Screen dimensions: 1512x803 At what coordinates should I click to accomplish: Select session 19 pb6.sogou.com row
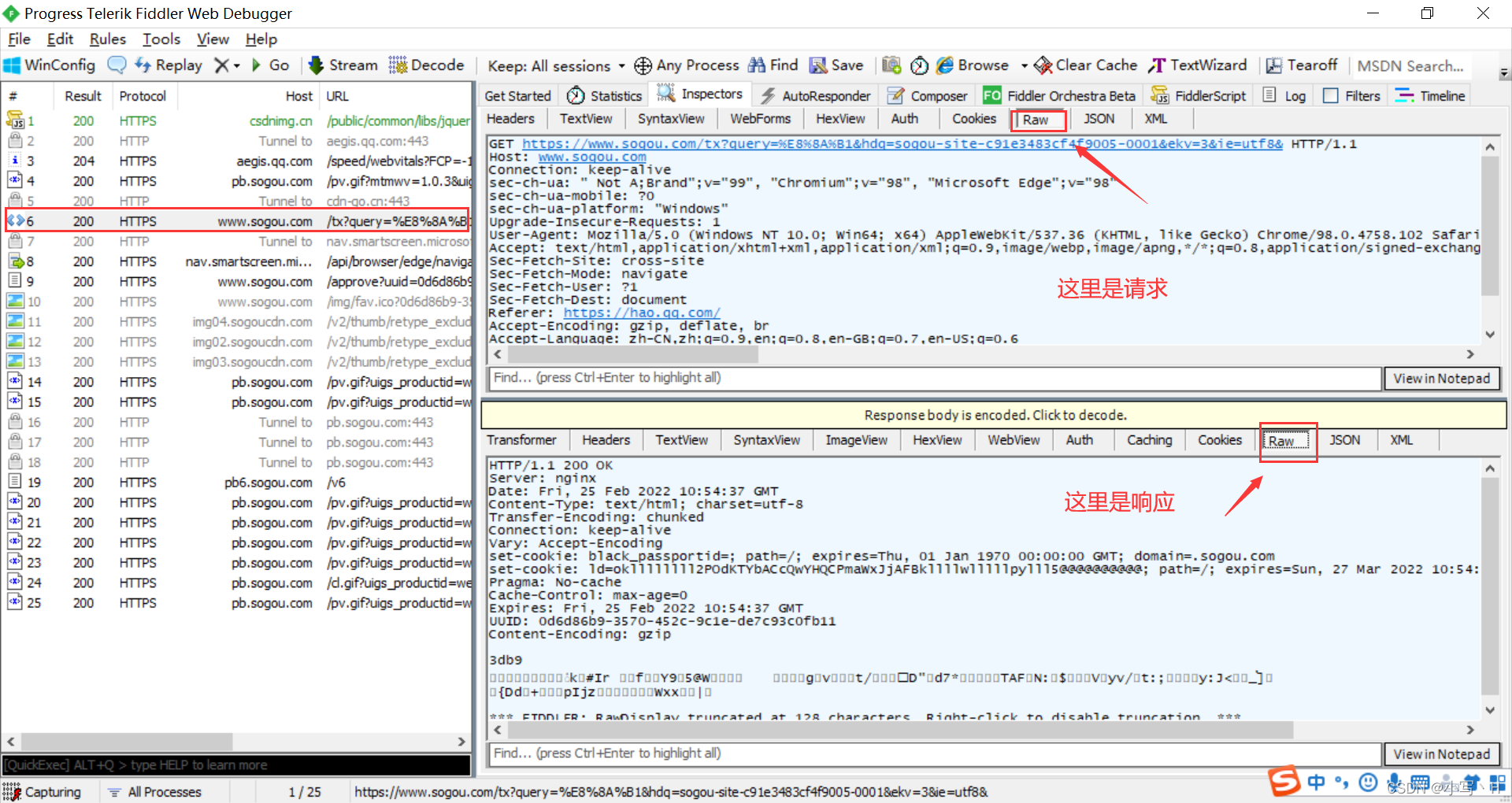click(237, 483)
